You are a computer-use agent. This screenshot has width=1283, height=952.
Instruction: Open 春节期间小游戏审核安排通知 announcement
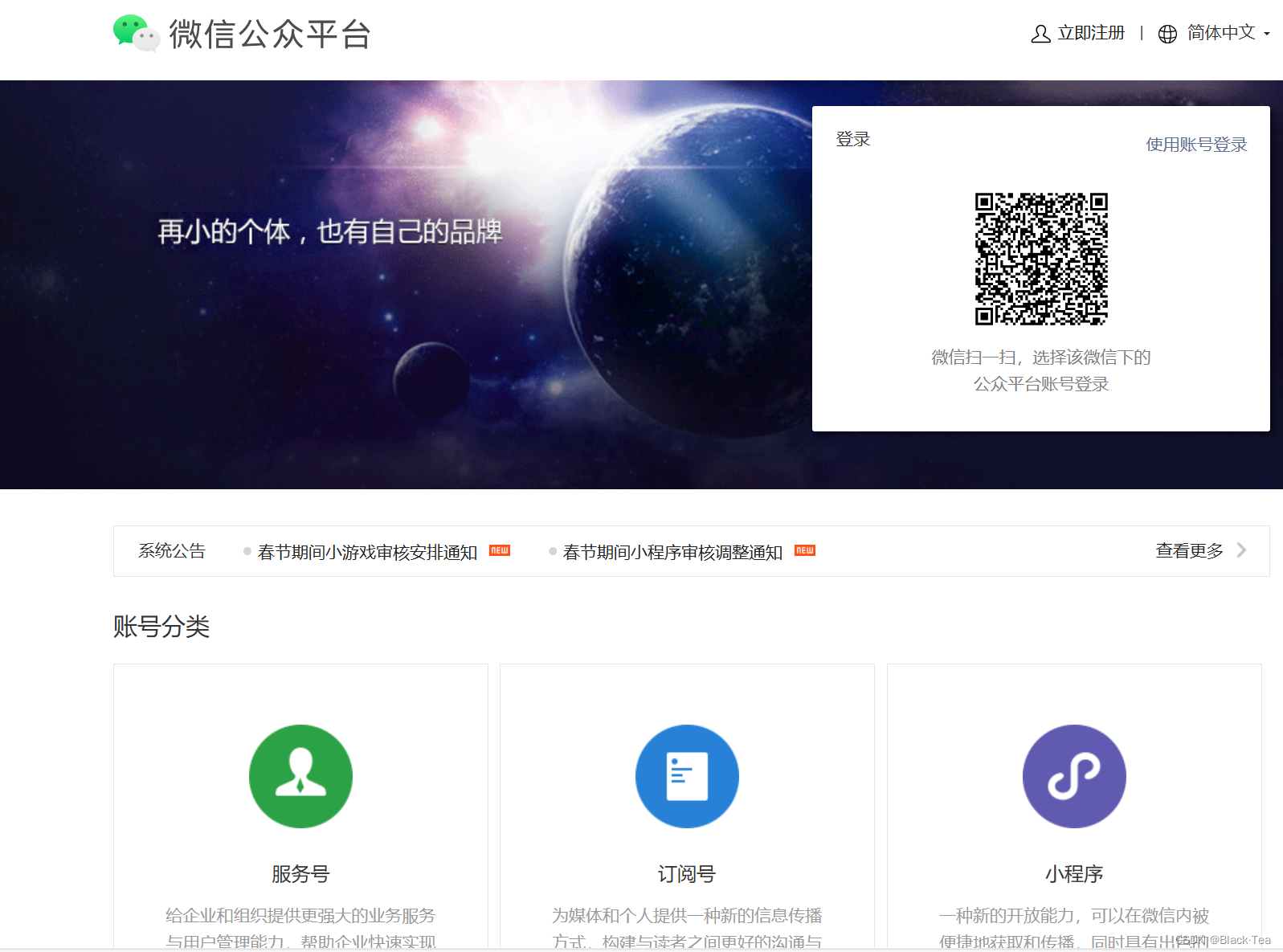(367, 552)
